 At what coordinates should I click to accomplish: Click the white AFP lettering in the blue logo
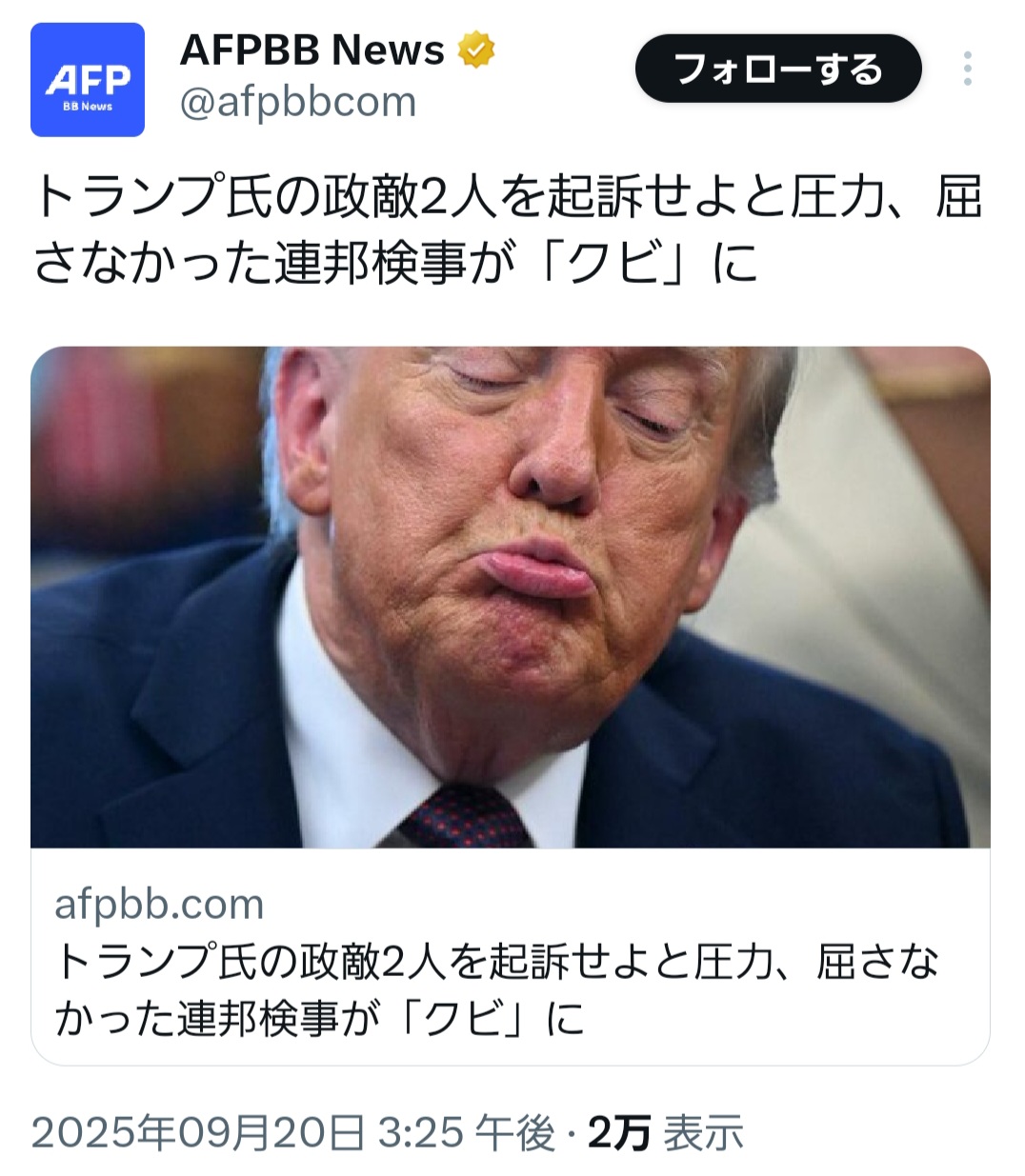click(x=88, y=79)
